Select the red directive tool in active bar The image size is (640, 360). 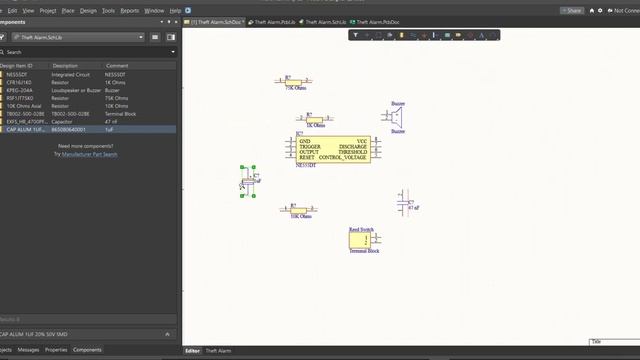point(470,36)
